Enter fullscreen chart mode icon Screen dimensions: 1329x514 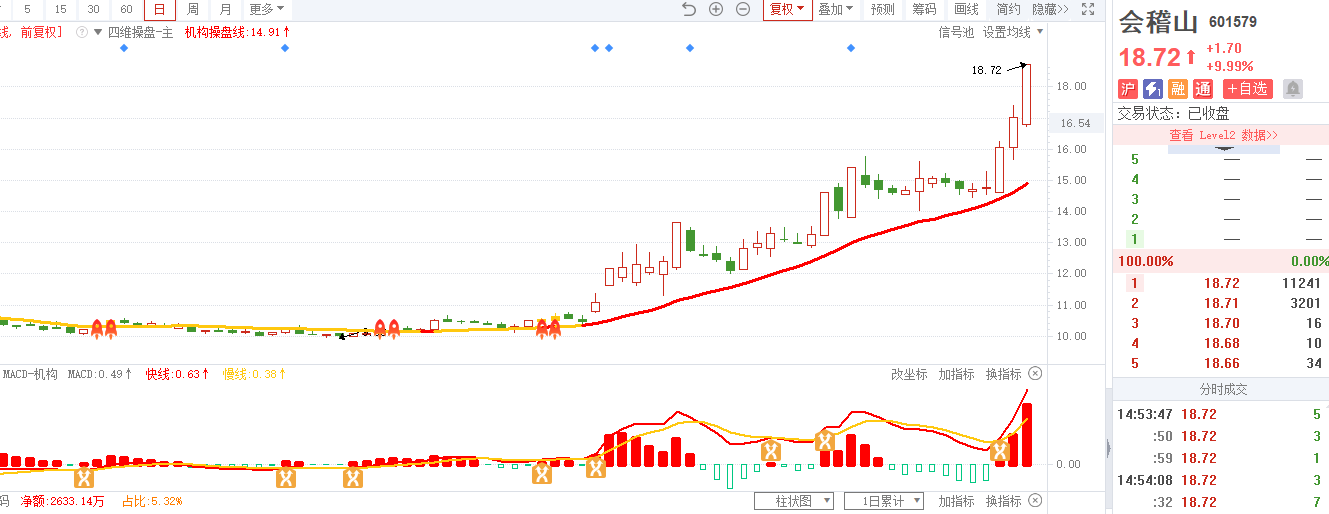[x=1088, y=9]
